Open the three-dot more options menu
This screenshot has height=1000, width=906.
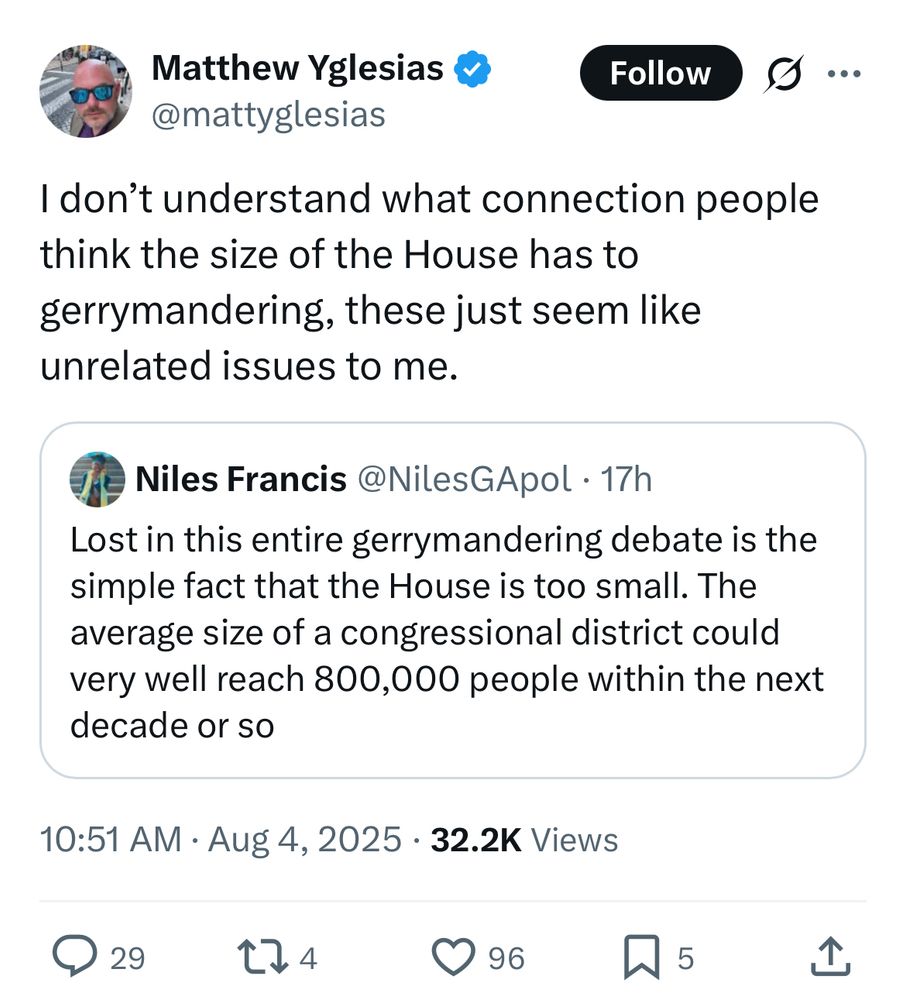click(843, 72)
